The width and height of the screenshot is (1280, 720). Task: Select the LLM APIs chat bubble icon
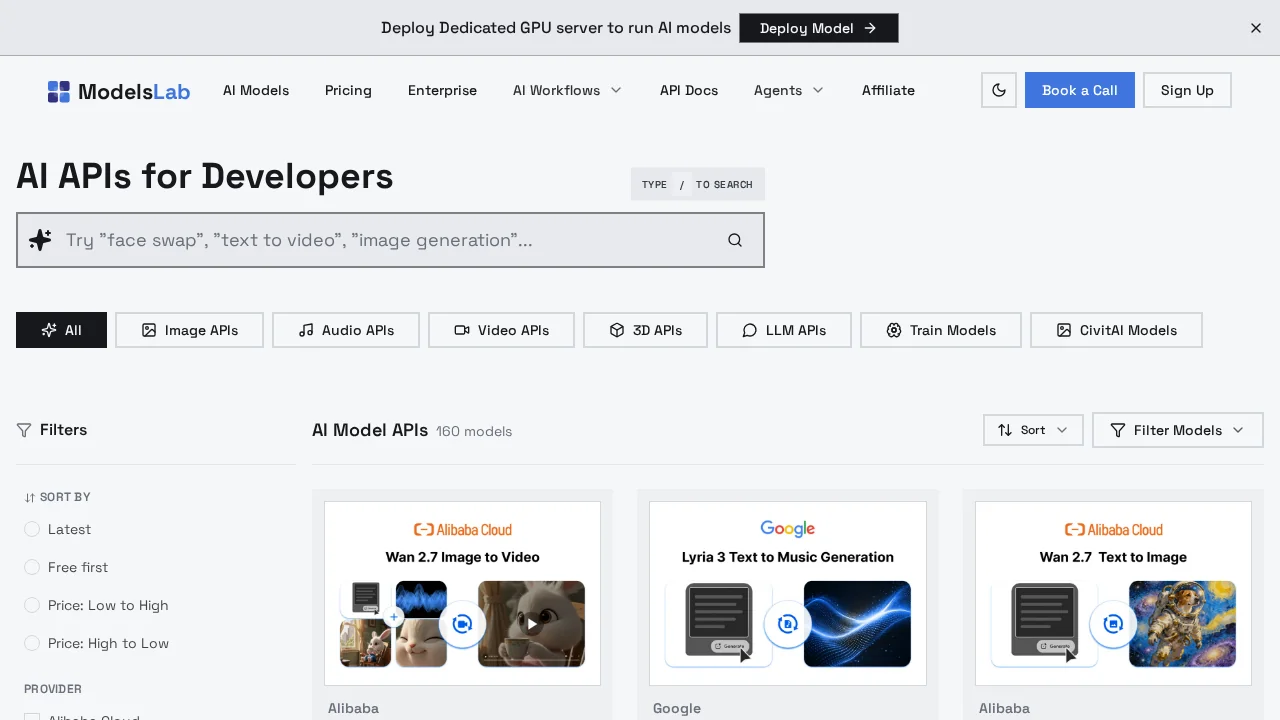(x=749, y=330)
